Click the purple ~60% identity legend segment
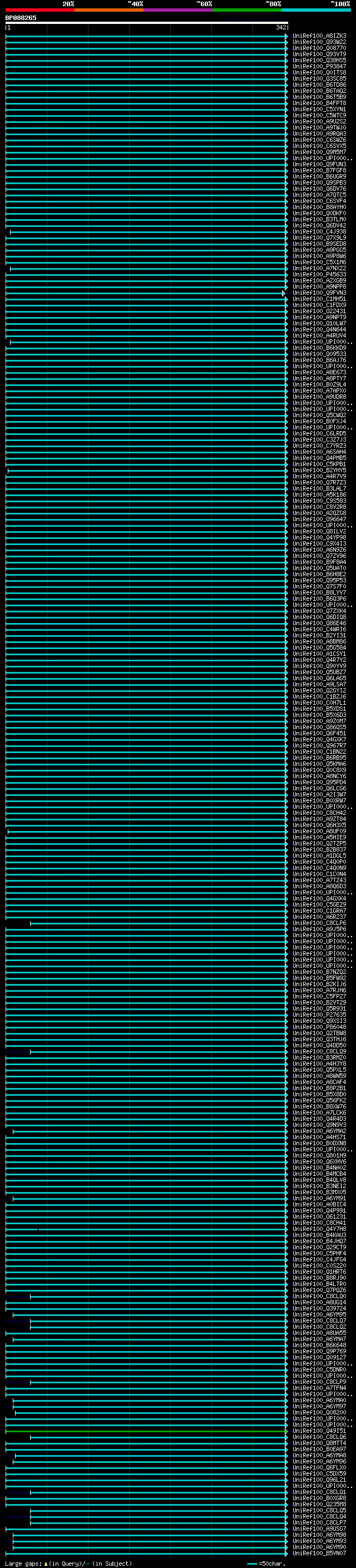 click(x=179, y=10)
